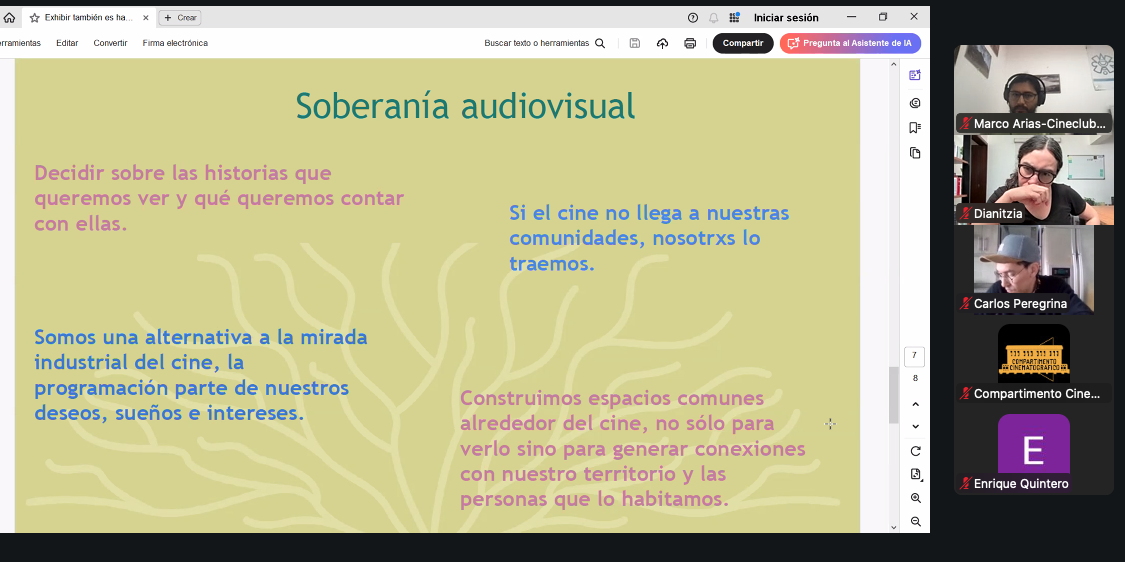This screenshot has height=562, width=1125.
Task: Open the Firma electrónica menu
Action: (175, 43)
